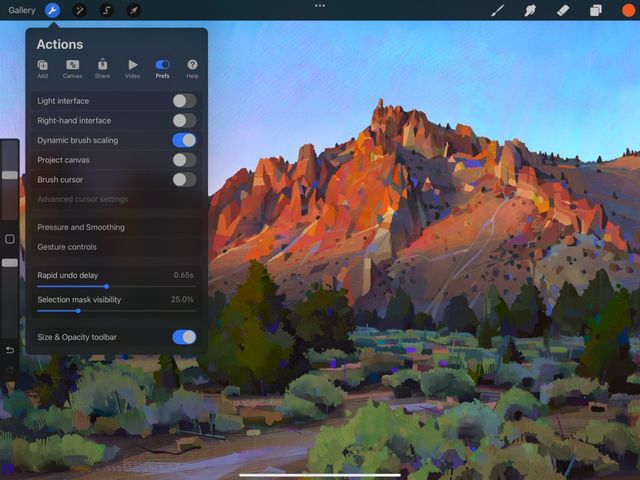
Task: Select the Paint brush tool
Action: pos(497,10)
